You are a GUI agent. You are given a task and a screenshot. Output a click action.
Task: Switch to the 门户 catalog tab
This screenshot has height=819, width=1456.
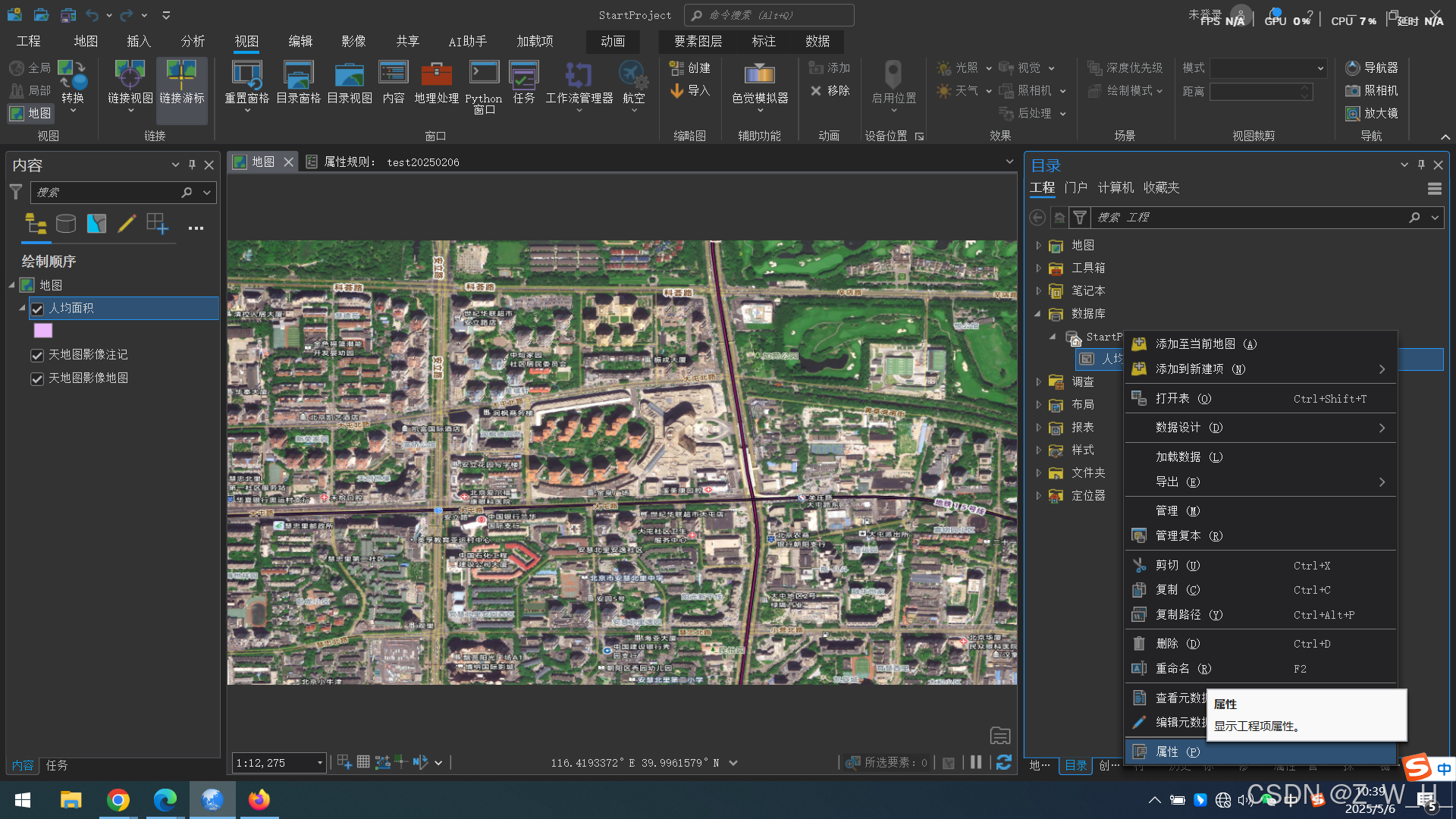(x=1075, y=187)
